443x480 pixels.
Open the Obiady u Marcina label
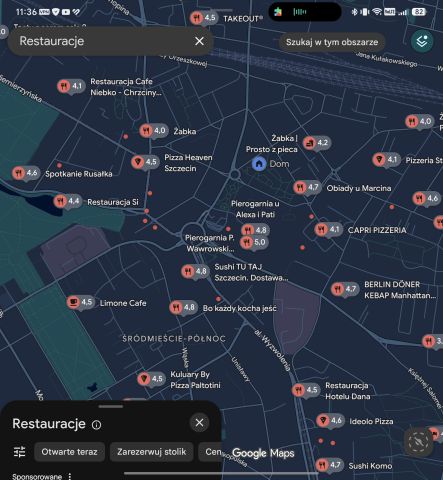point(359,188)
